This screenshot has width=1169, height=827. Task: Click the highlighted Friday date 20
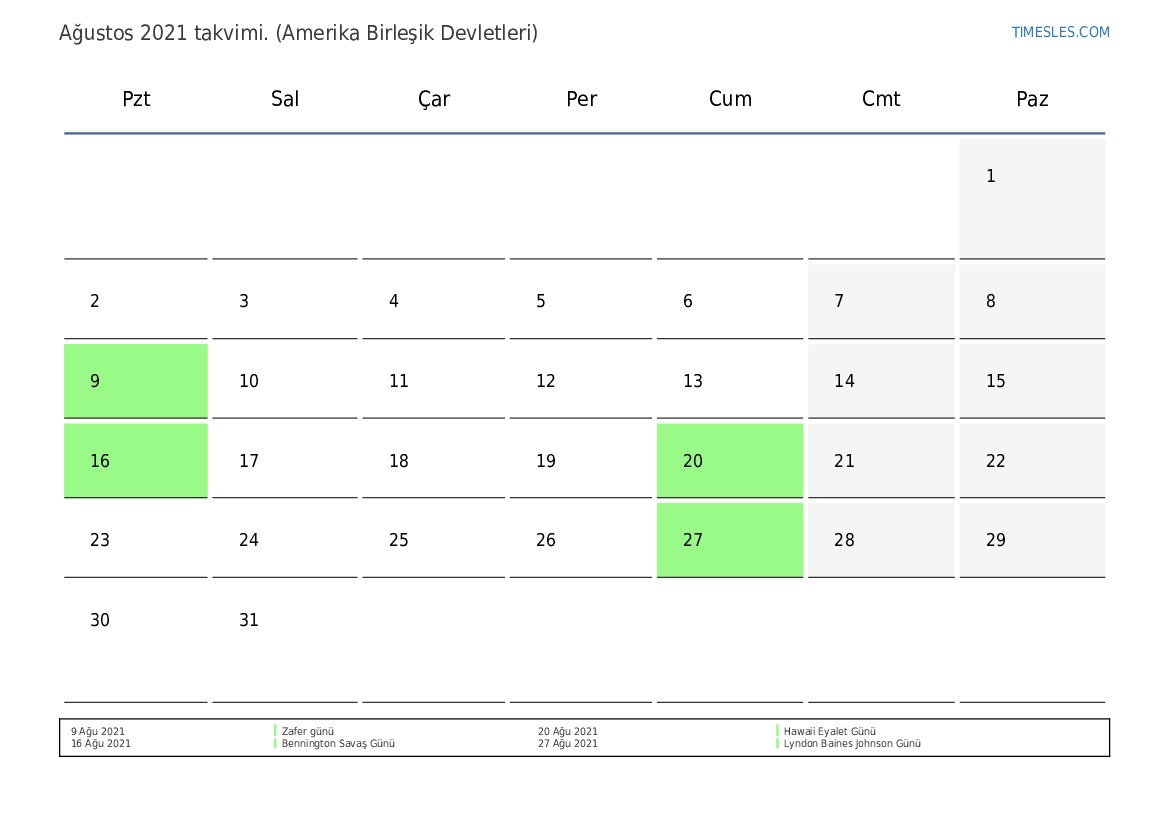click(x=729, y=461)
